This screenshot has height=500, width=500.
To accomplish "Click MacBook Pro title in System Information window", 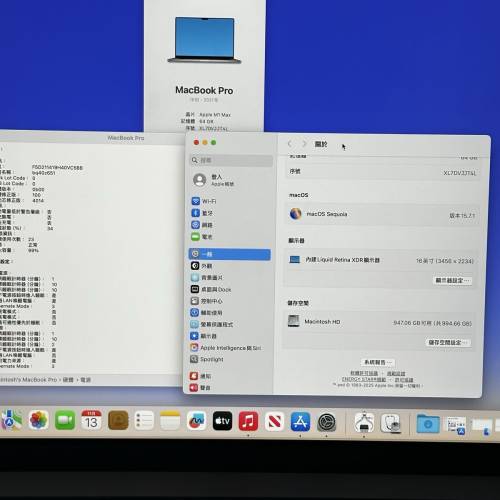I will 126,138.
